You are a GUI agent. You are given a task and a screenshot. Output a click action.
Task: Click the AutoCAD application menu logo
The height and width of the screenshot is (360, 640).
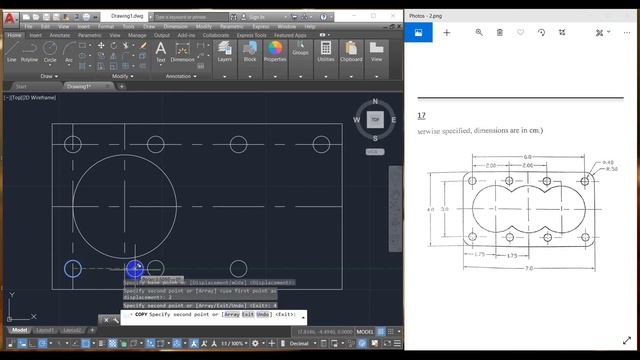coord(10,19)
